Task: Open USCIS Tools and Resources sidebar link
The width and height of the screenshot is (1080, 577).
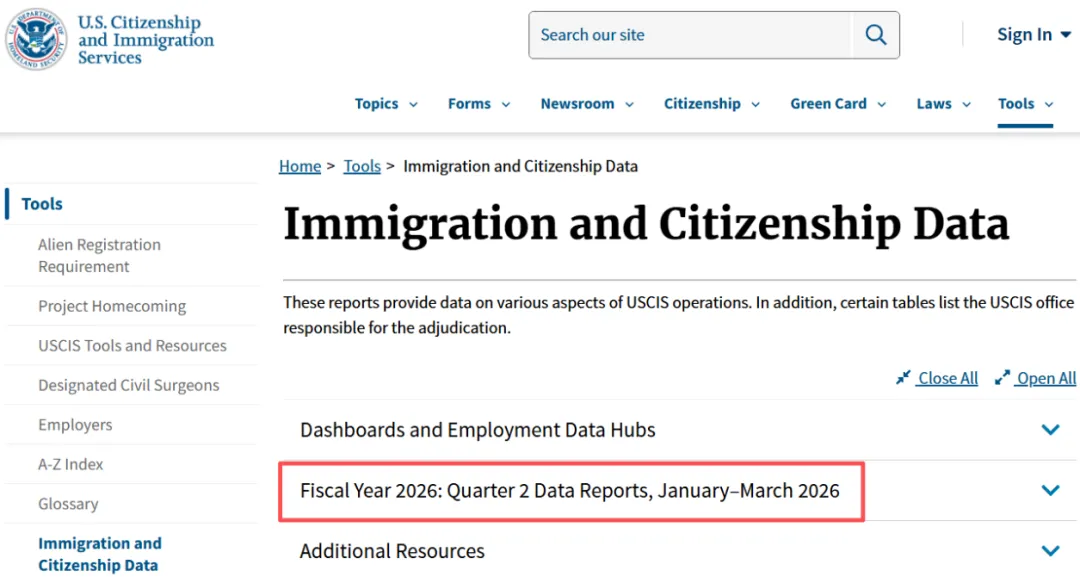Action: pyautogui.click(x=132, y=346)
